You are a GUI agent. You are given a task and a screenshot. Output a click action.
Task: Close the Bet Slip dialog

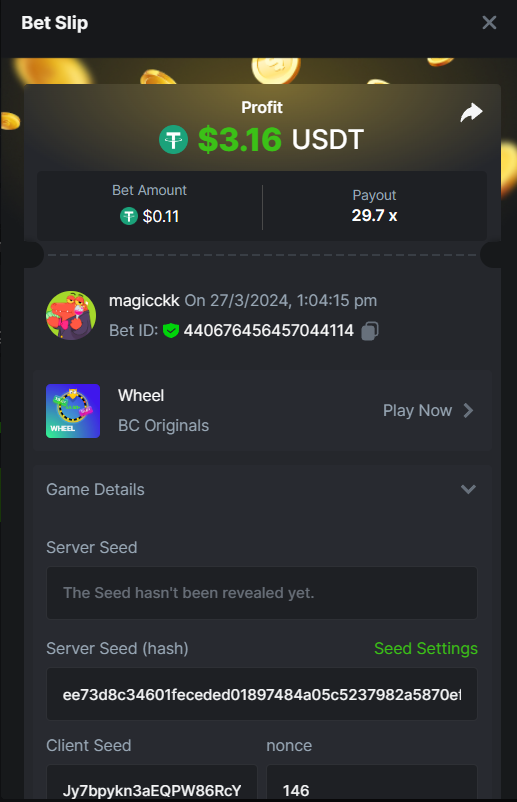(x=489, y=23)
